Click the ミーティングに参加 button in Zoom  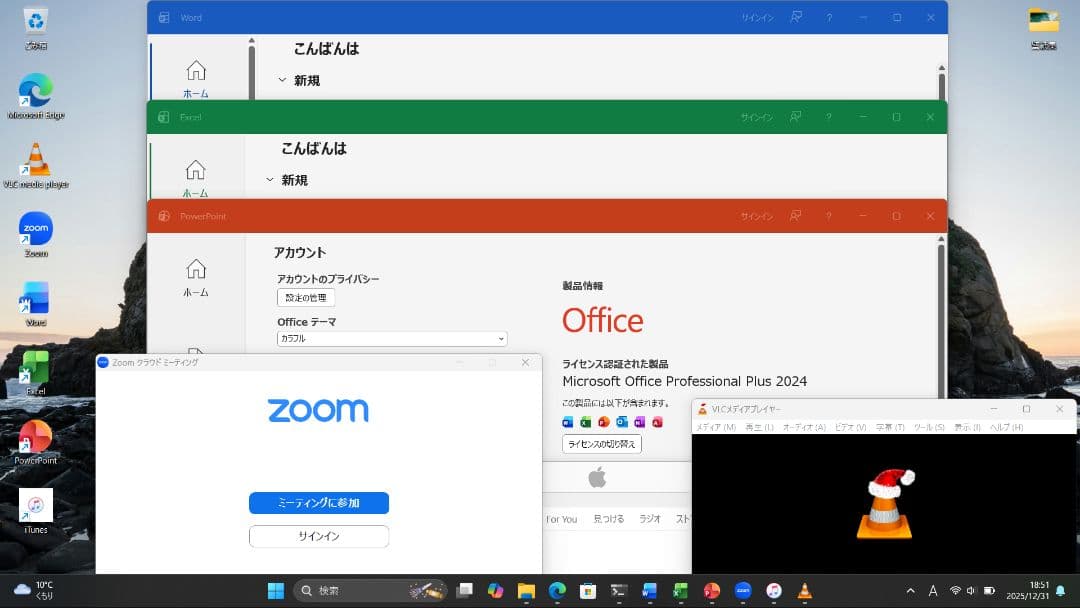click(x=318, y=503)
